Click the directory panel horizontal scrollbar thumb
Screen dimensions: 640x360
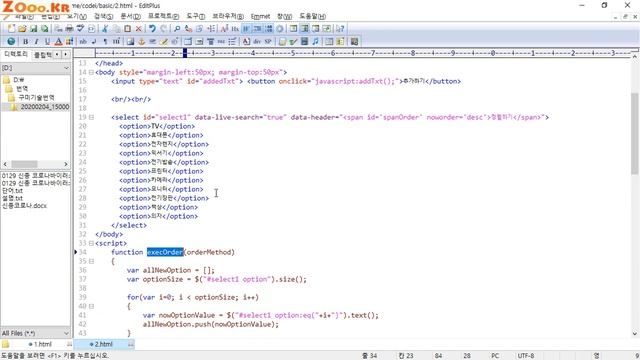[x=24, y=164]
